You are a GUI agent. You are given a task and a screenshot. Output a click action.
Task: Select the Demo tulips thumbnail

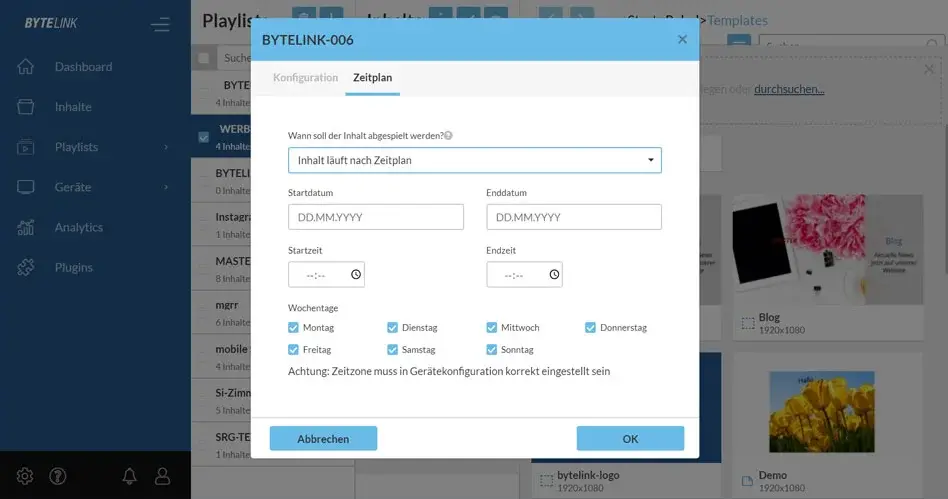(822, 411)
